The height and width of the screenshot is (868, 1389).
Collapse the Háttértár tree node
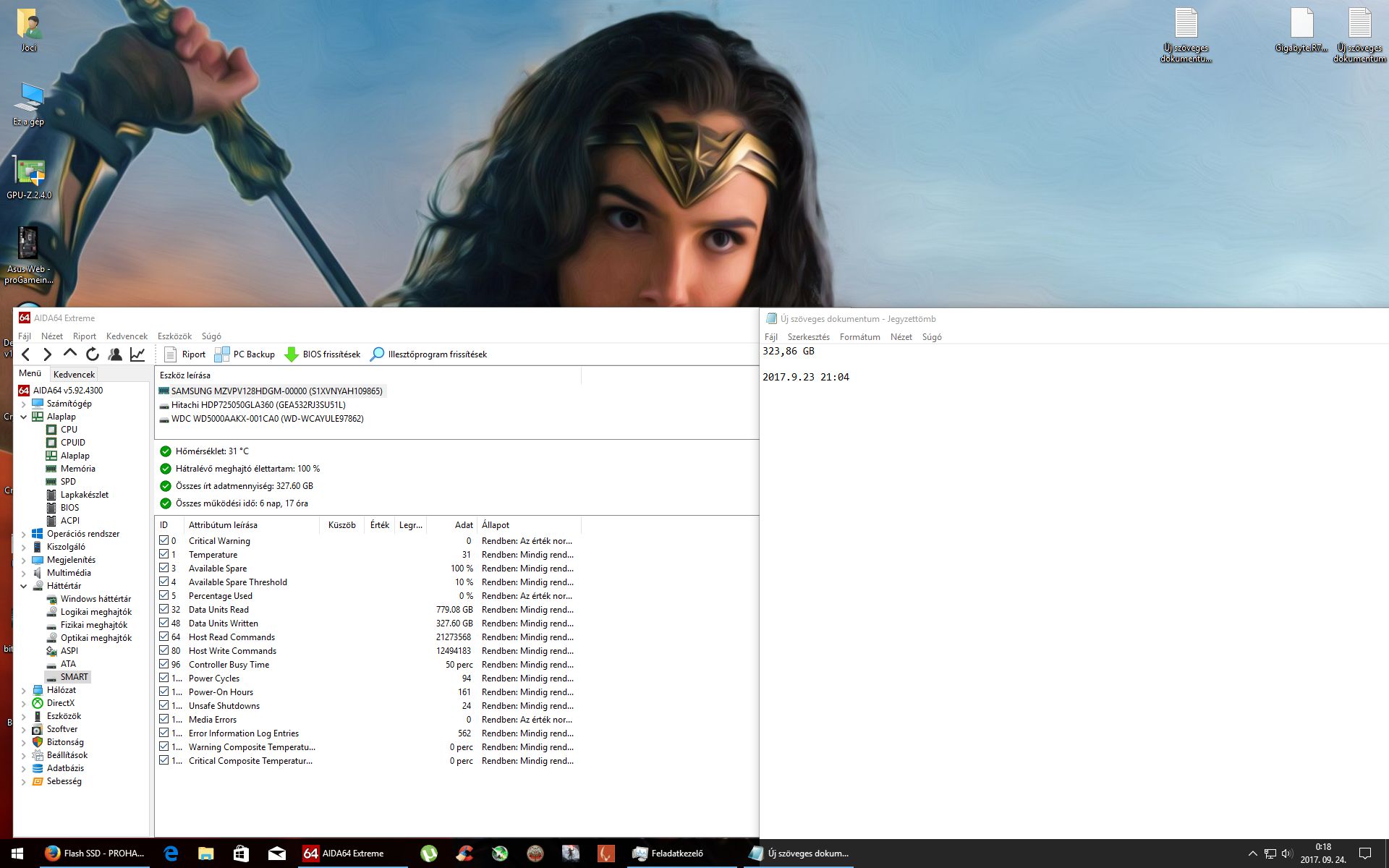[23, 586]
